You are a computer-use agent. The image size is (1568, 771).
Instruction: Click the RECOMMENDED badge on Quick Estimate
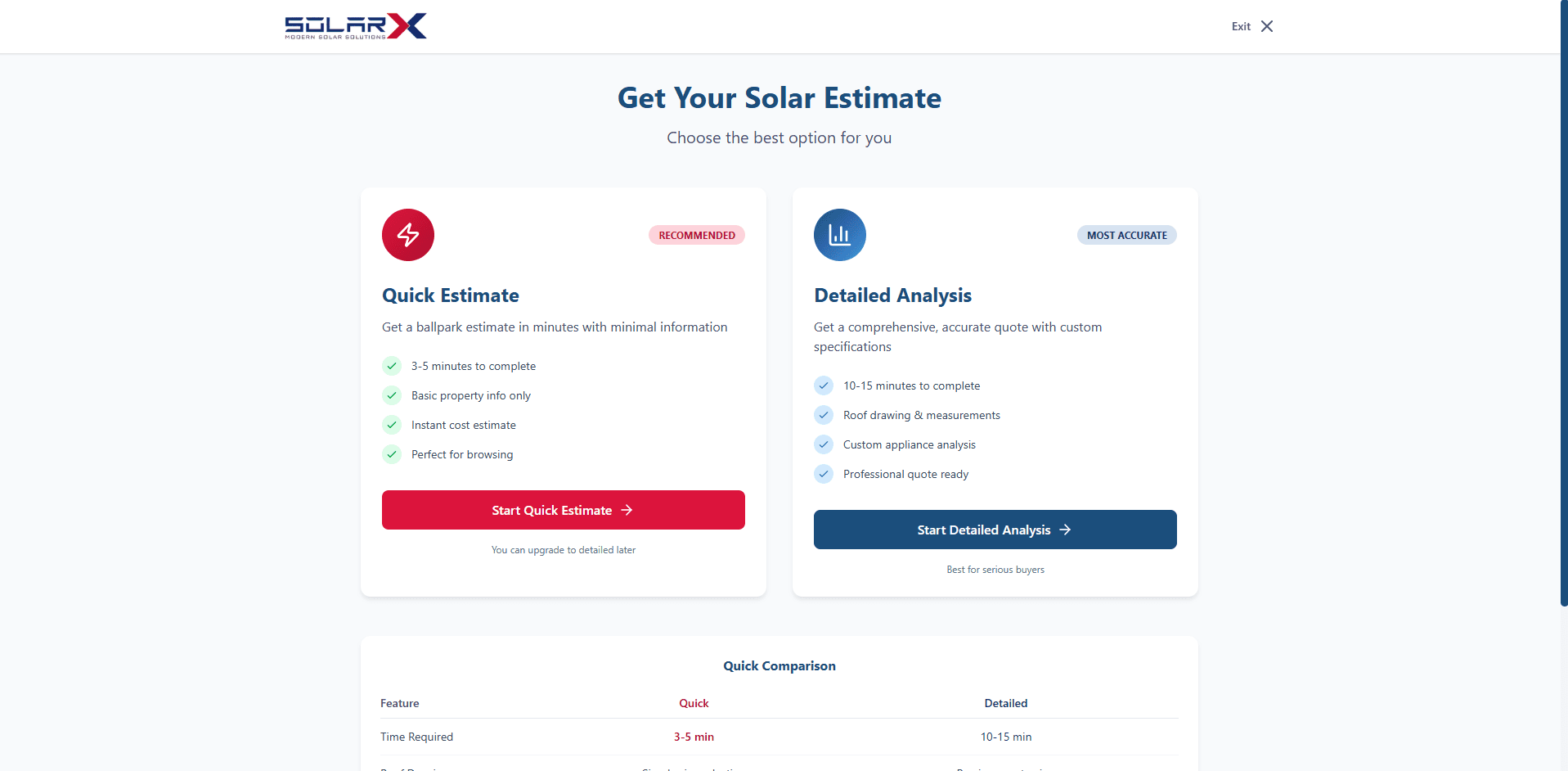tap(696, 235)
